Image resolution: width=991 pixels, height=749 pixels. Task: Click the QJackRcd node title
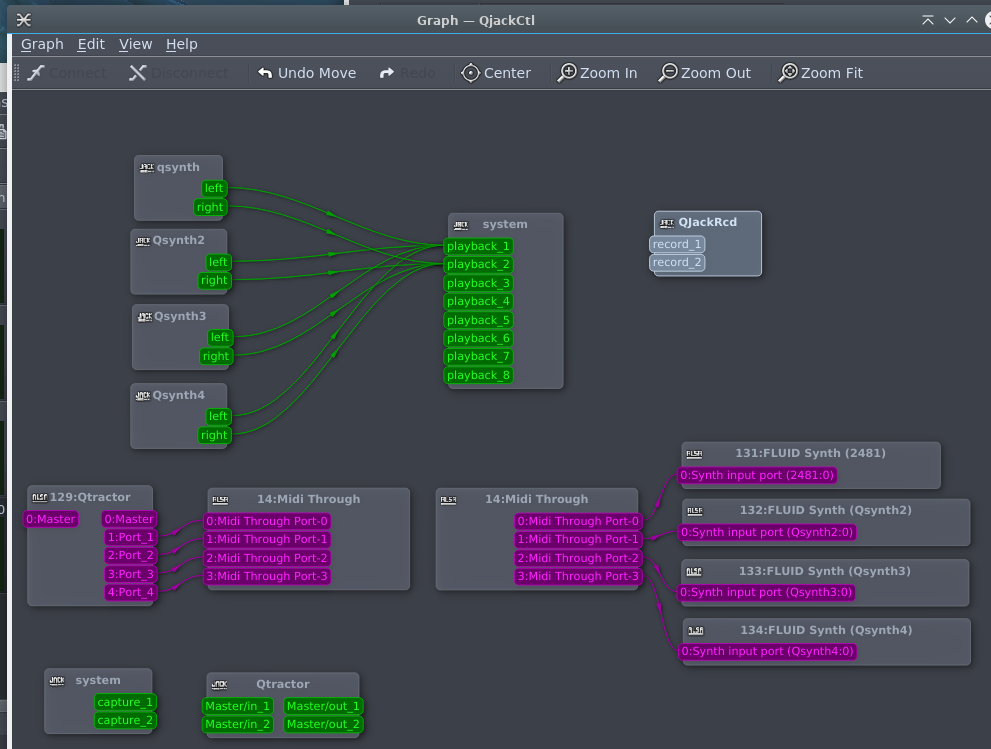707,222
